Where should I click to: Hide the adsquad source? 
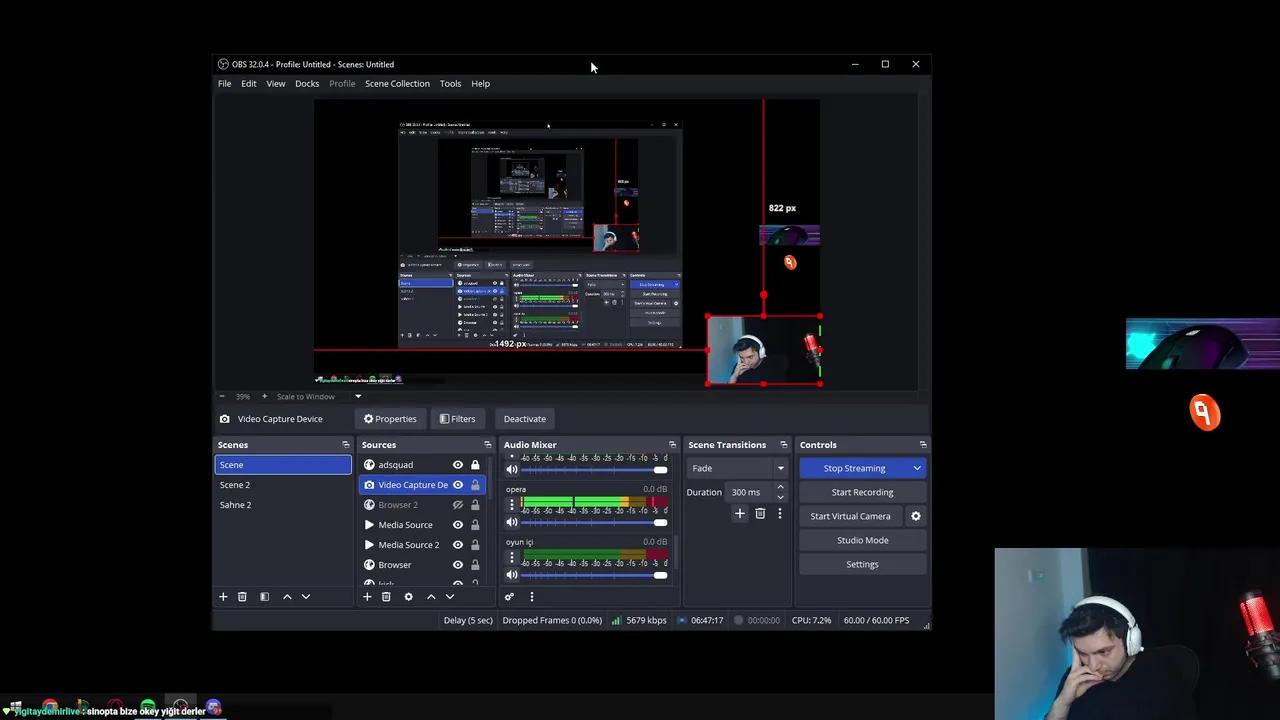pos(458,465)
